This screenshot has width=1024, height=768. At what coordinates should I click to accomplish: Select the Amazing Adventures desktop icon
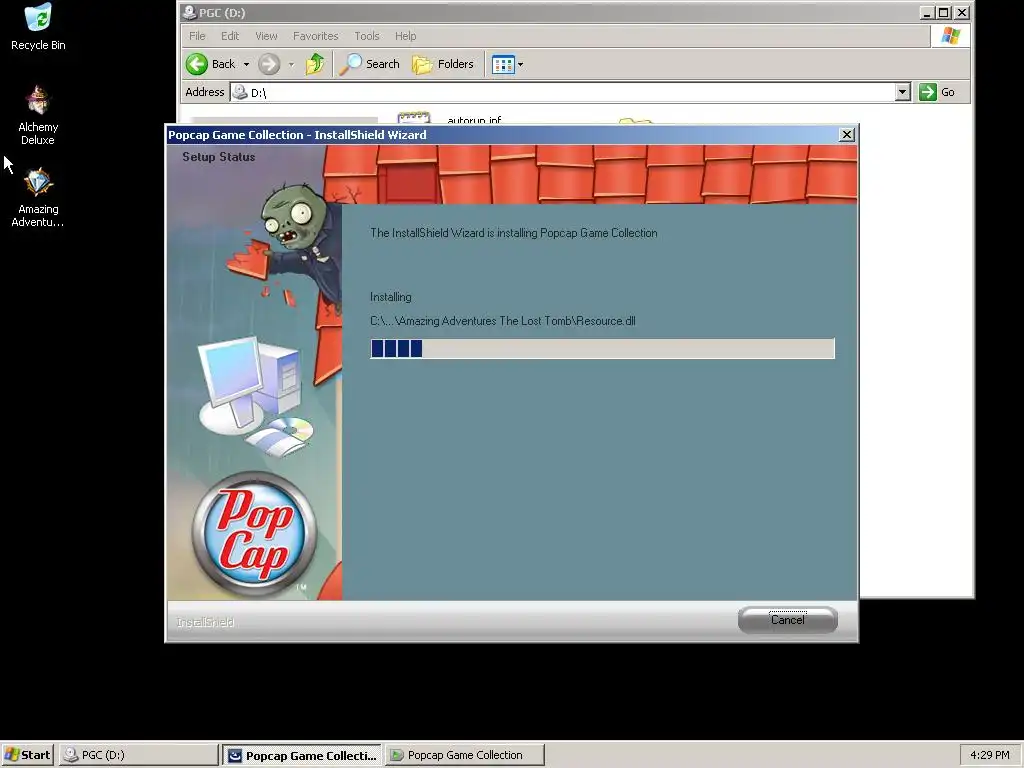click(38, 197)
